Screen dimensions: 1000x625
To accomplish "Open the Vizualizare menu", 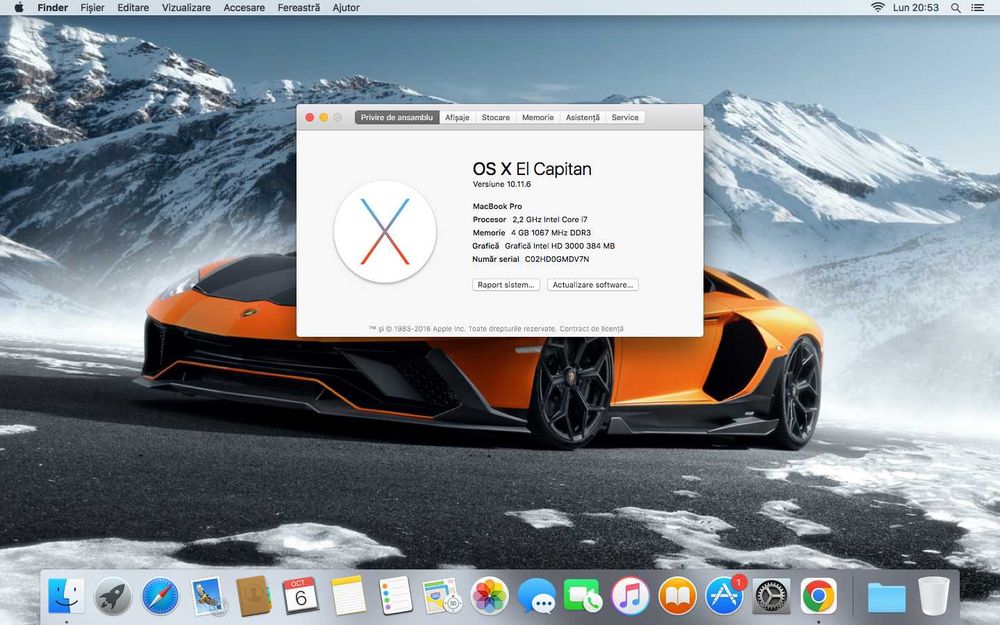I will point(186,8).
